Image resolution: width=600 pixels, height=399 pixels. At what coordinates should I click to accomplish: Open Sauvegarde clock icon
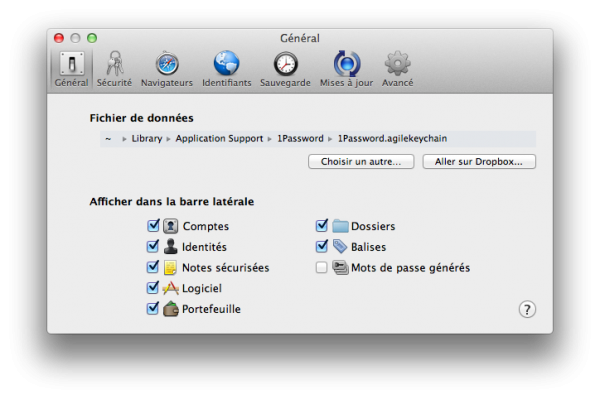285,64
